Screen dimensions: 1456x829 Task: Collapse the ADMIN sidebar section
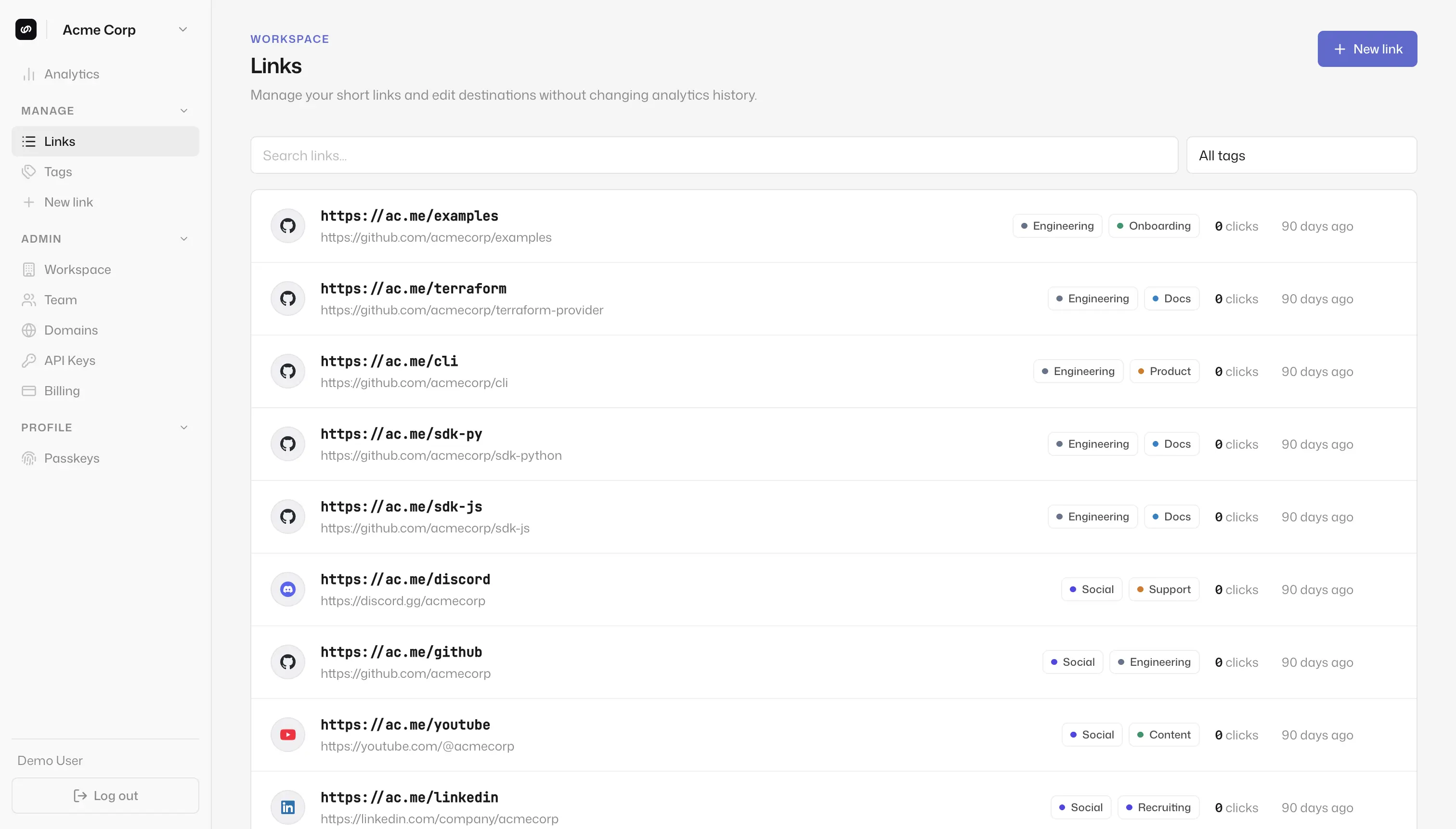(x=184, y=239)
